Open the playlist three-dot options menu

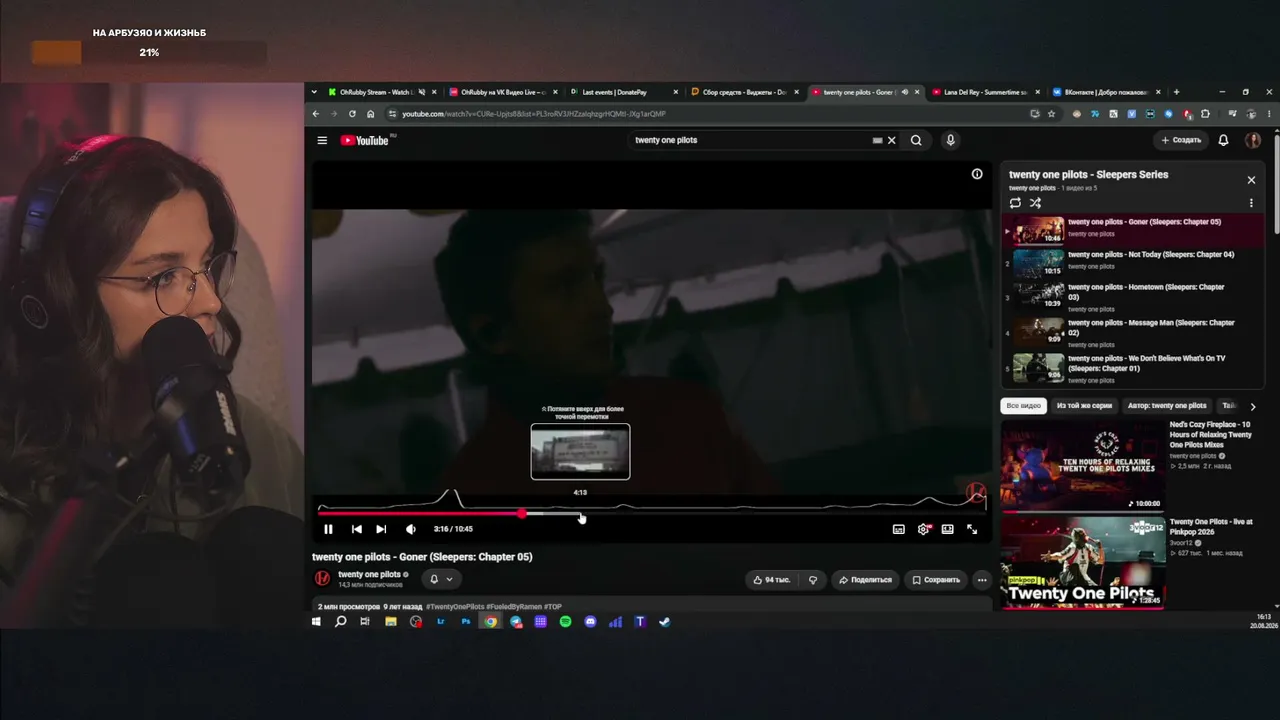1251,203
